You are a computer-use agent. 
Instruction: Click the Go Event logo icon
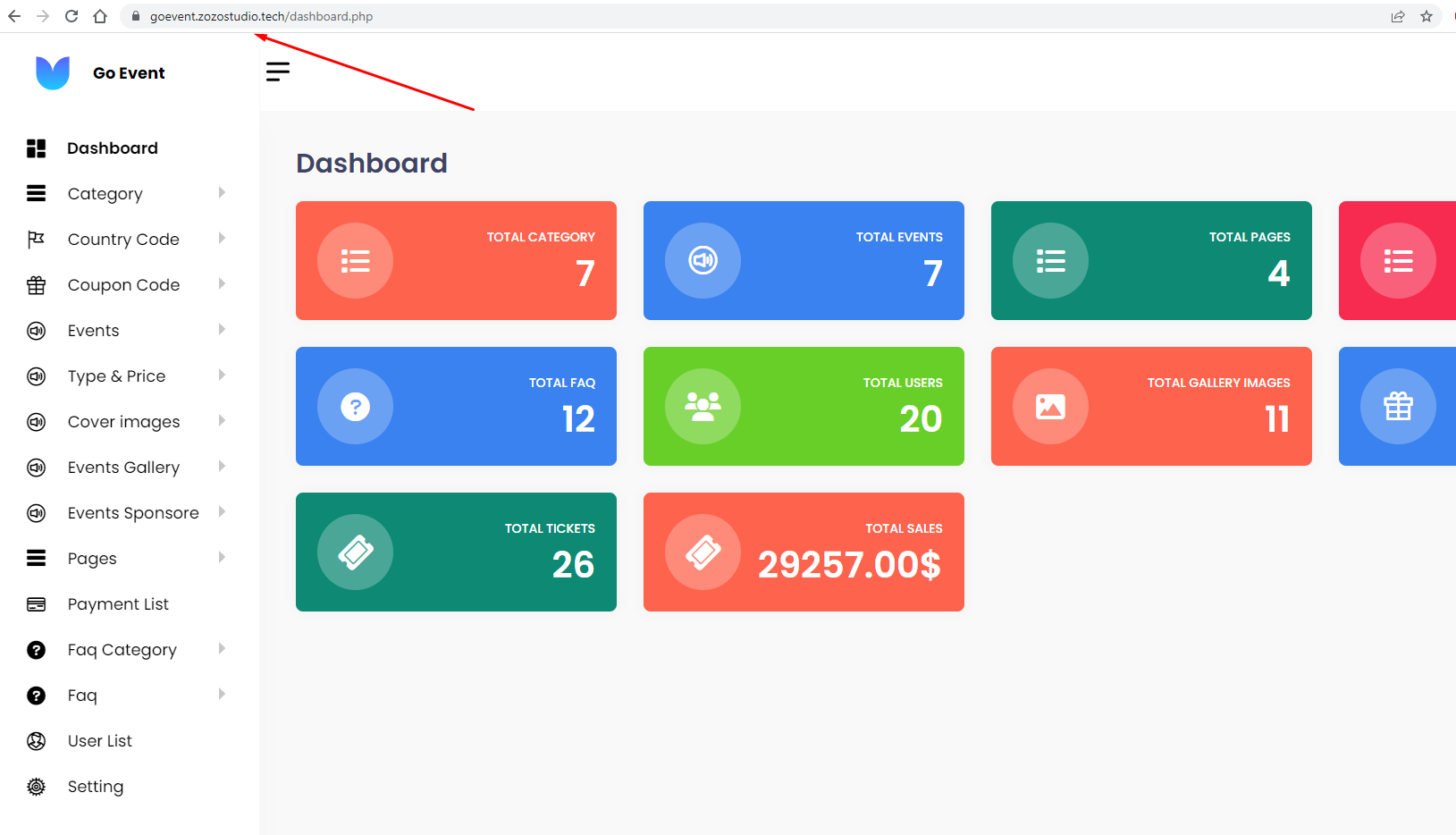point(53,72)
